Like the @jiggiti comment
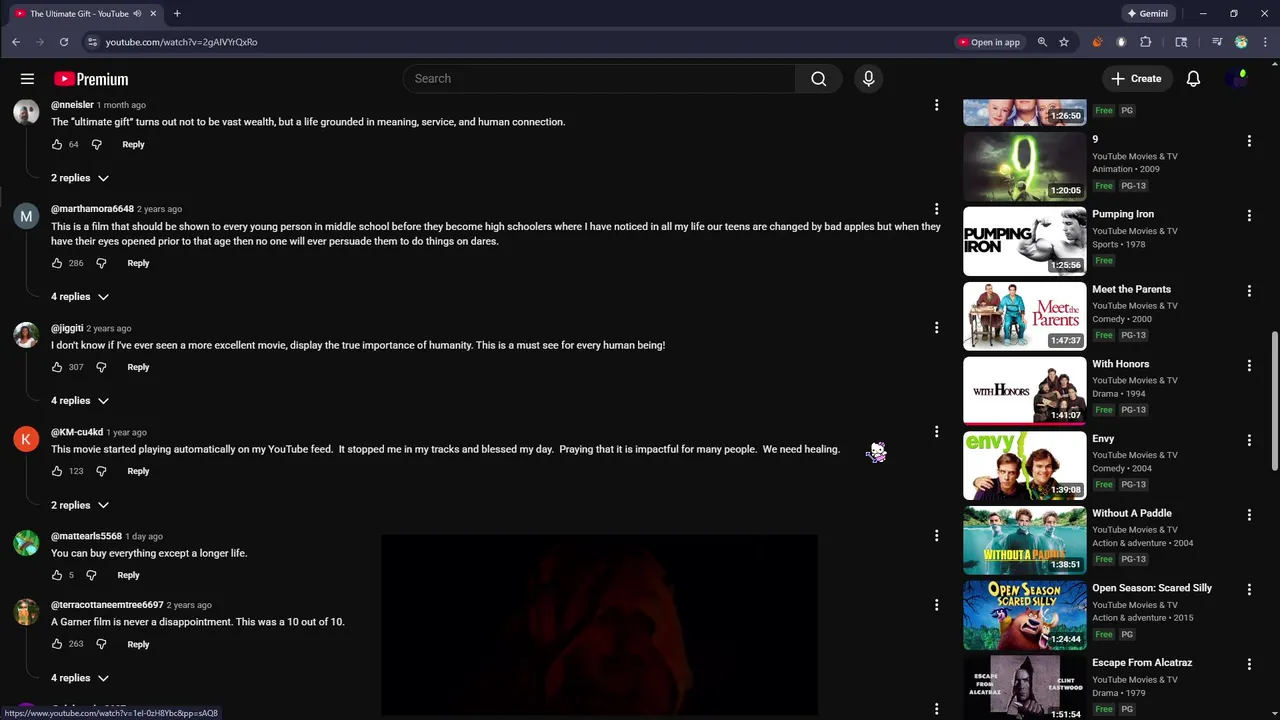This screenshot has width=1280, height=720. 57,367
